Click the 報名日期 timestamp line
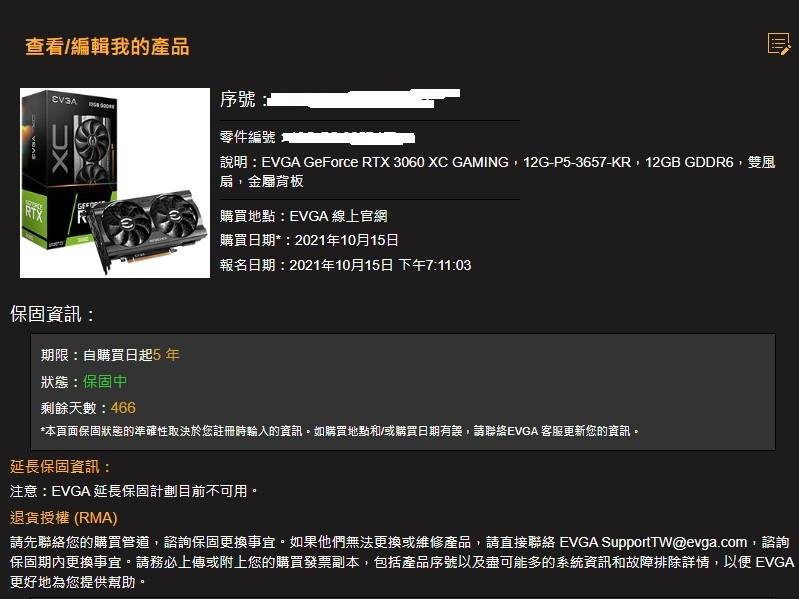Viewport: 799px width, 599px height. point(345,265)
